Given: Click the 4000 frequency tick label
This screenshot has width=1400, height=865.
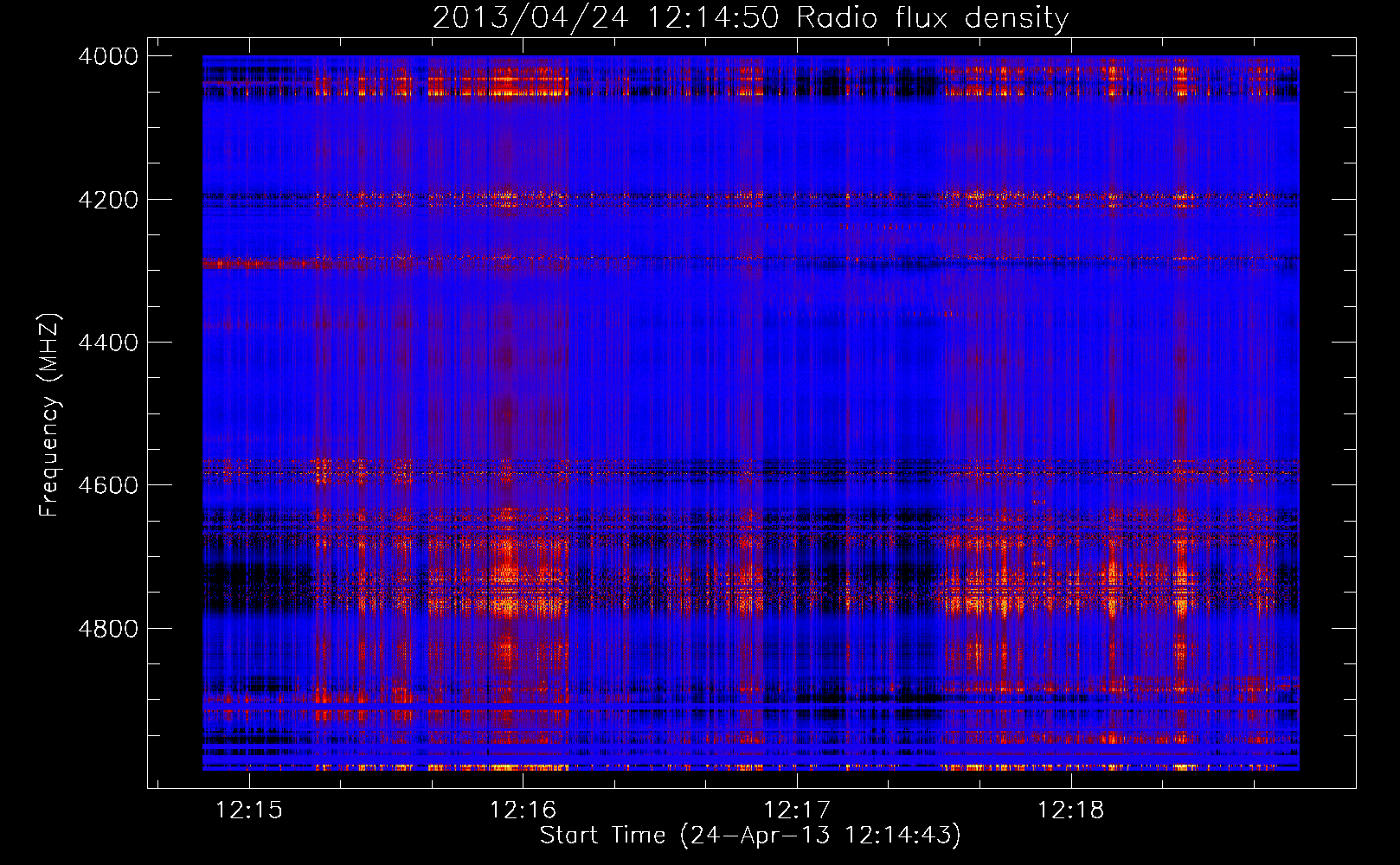Looking at the screenshot, I should [108, 56].
